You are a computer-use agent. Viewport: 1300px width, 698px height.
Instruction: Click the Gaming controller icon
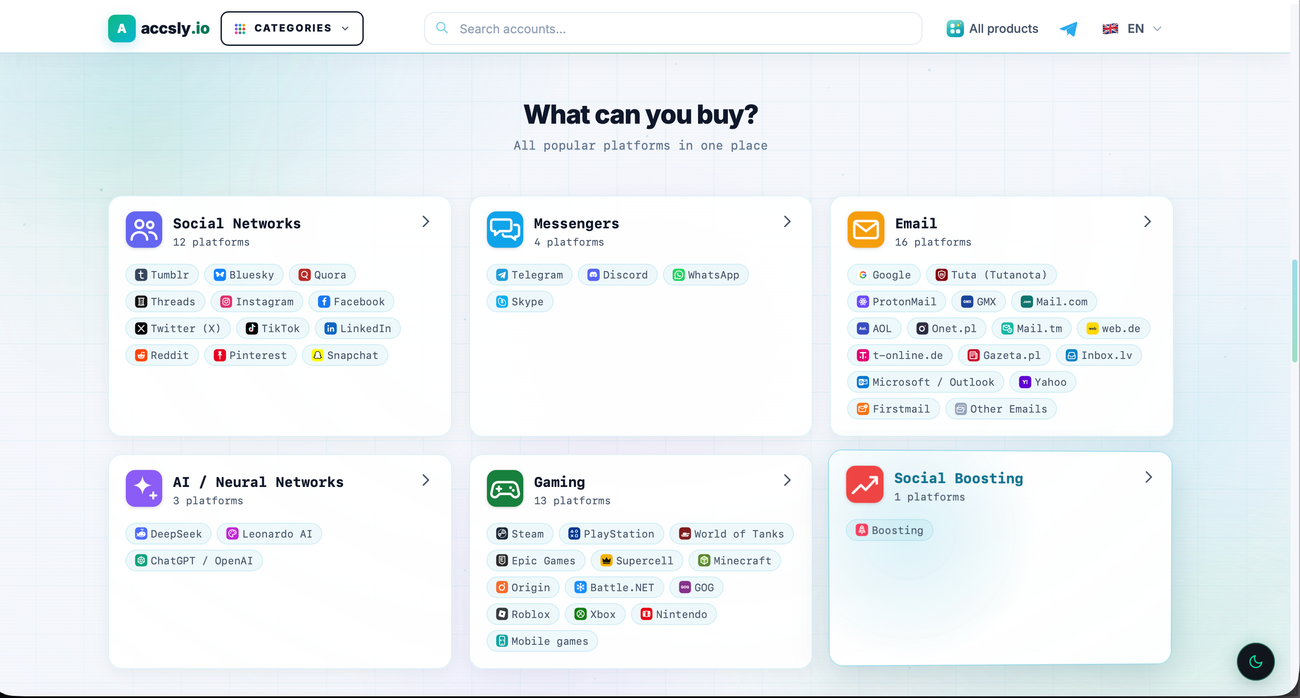pyautogui.click(x=505, y=489)
